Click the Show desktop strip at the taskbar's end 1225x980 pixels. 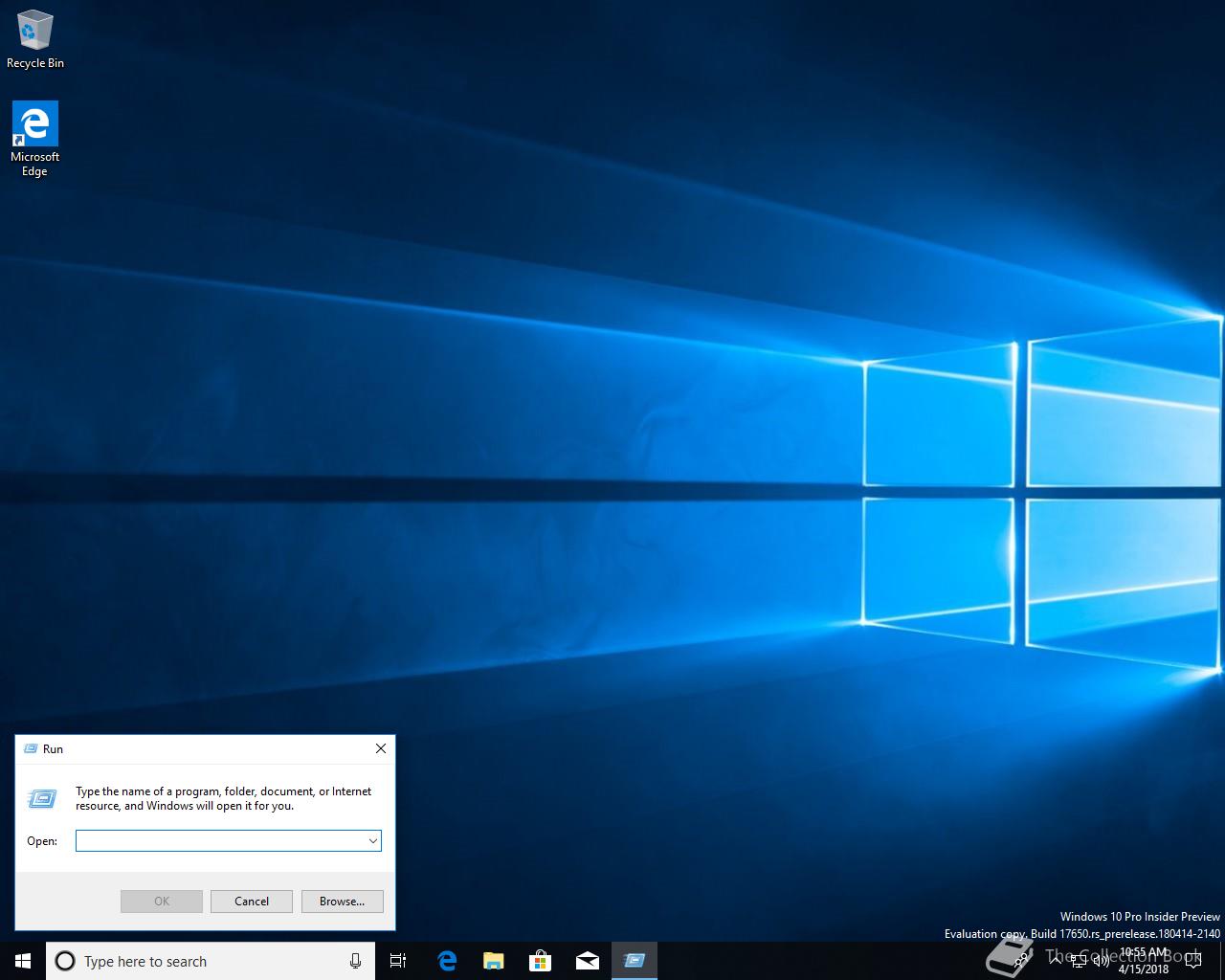point(1222,961)
